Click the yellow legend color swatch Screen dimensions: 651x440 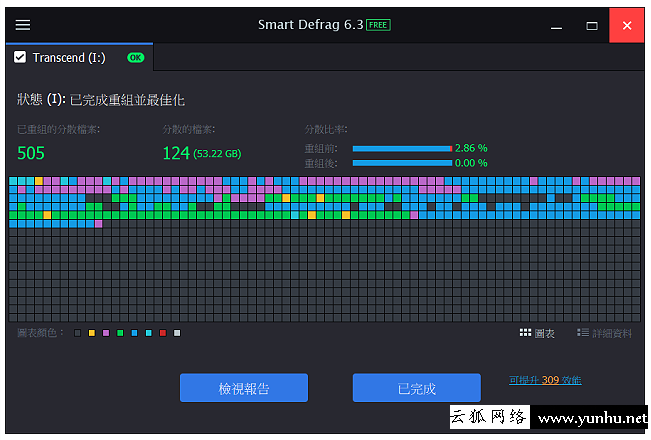click(x=92, y=333)
